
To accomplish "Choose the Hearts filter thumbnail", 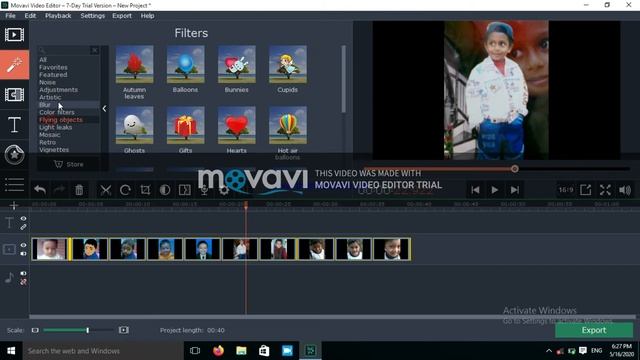I will [236, 125].
